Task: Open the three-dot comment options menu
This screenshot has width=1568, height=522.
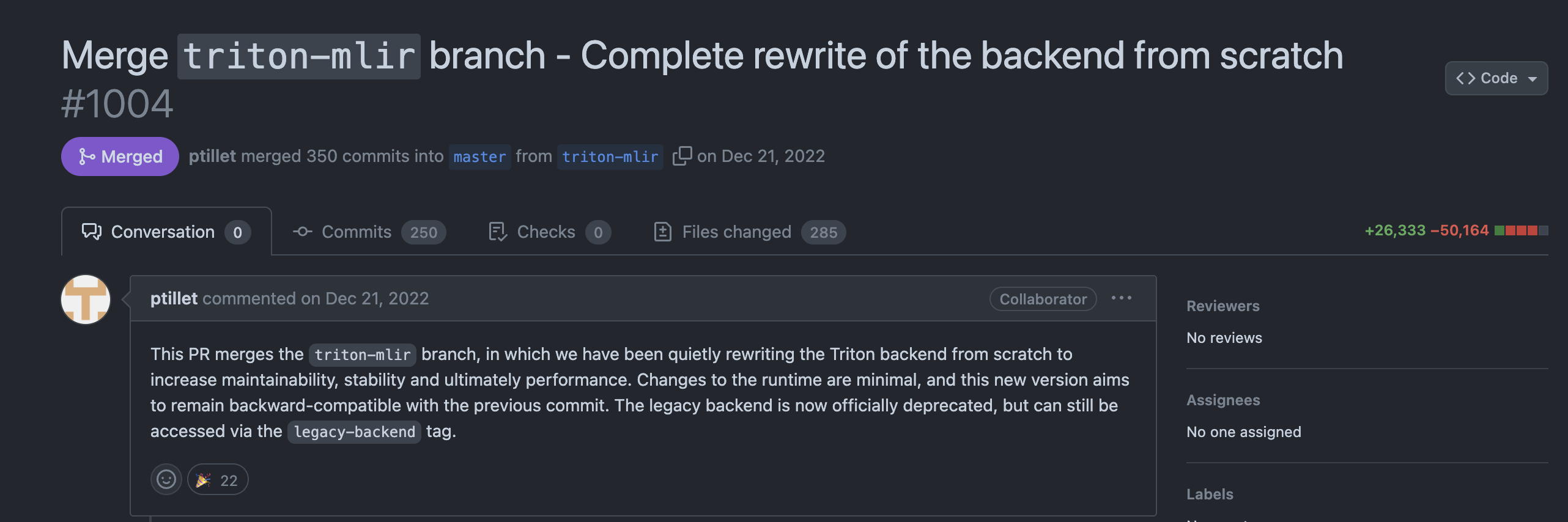Action: (1121, 298)
